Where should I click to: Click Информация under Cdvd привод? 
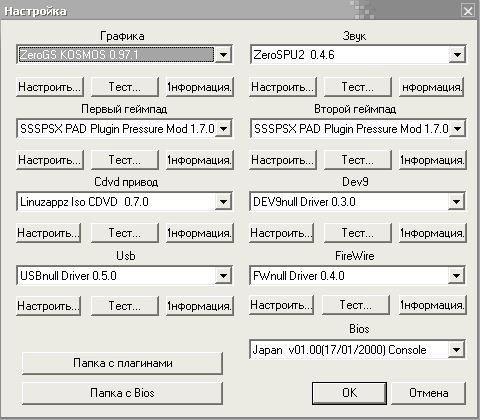[200, 233]
